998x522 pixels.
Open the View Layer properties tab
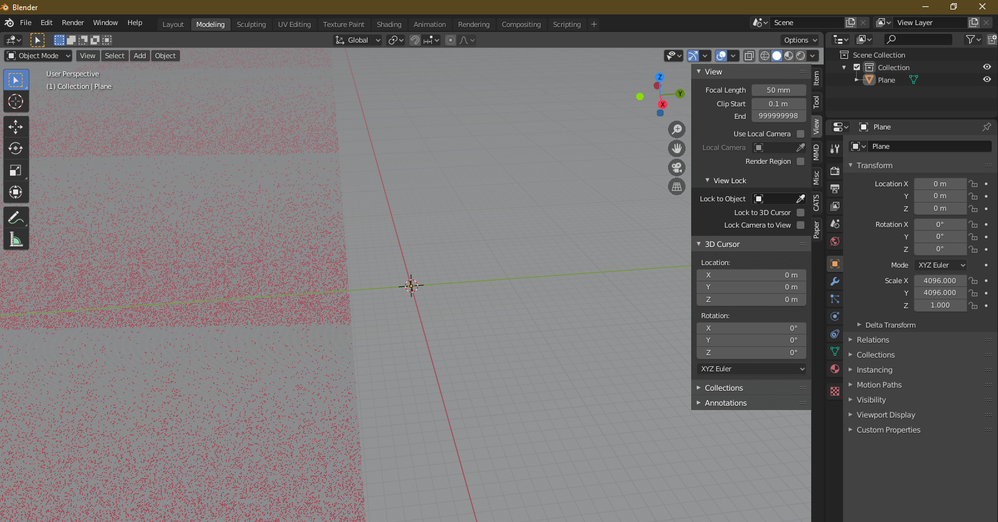pyautogui.click(x=834, y=206)
